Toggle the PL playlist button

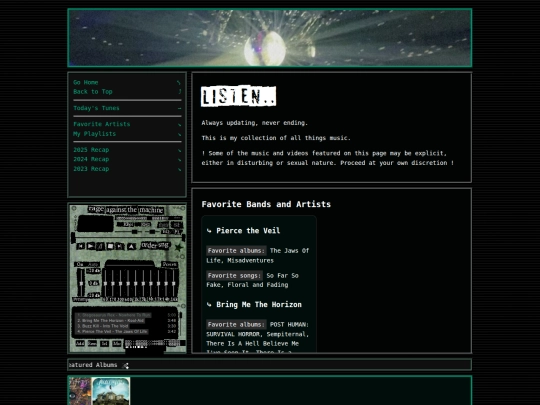[178, 232]
